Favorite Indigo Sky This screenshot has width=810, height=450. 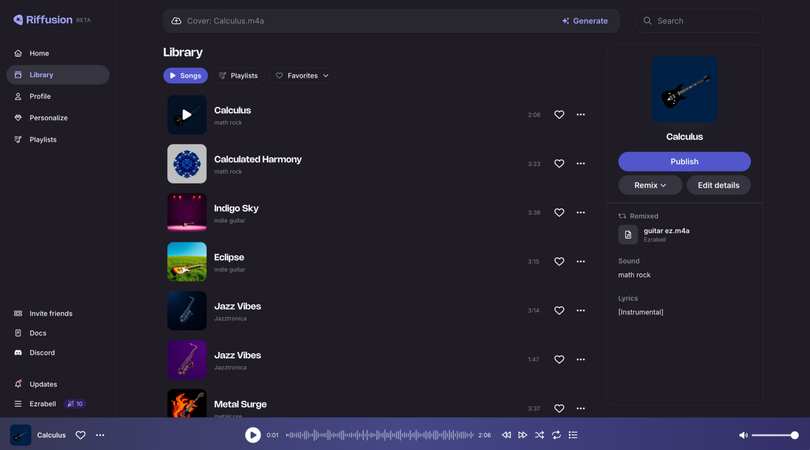pyautogui.click(x=559, y=212)
